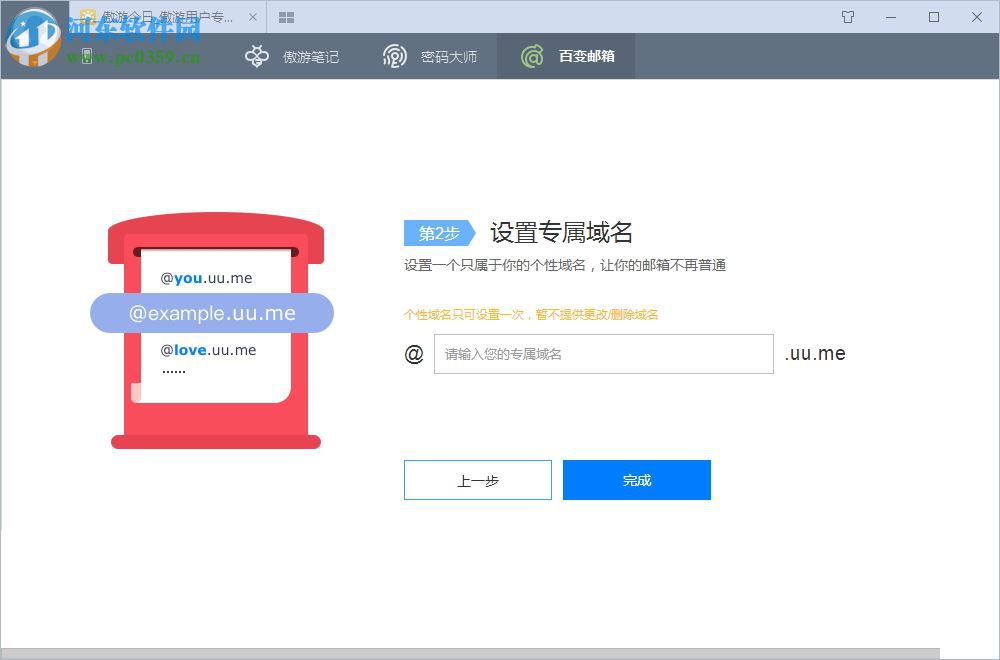Open the skin/theme T-shirt icon
Viewport: 1000px width, 660px height.
[847, 17]
